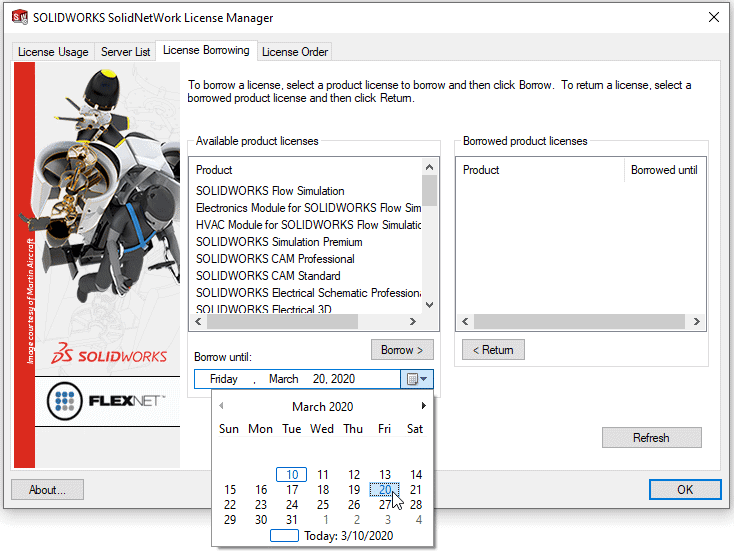Go to previous month in calendar
734x552 pixels.
click(x=221, y=406)
